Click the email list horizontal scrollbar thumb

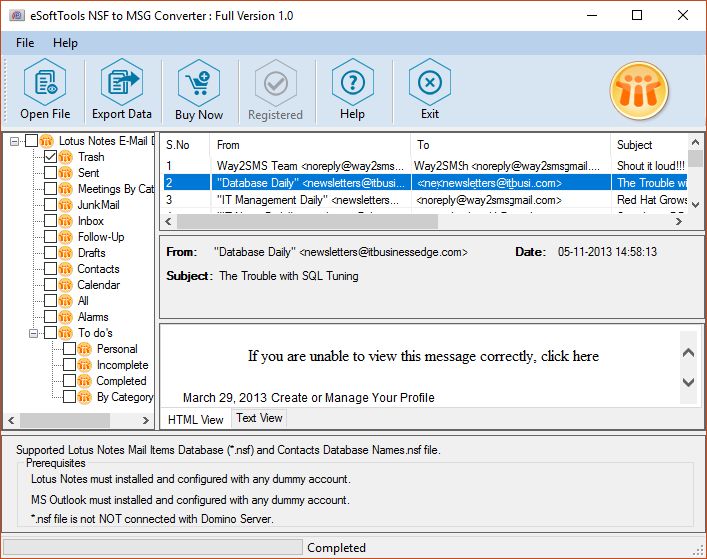pyautogui.click(x=308, y=221)
